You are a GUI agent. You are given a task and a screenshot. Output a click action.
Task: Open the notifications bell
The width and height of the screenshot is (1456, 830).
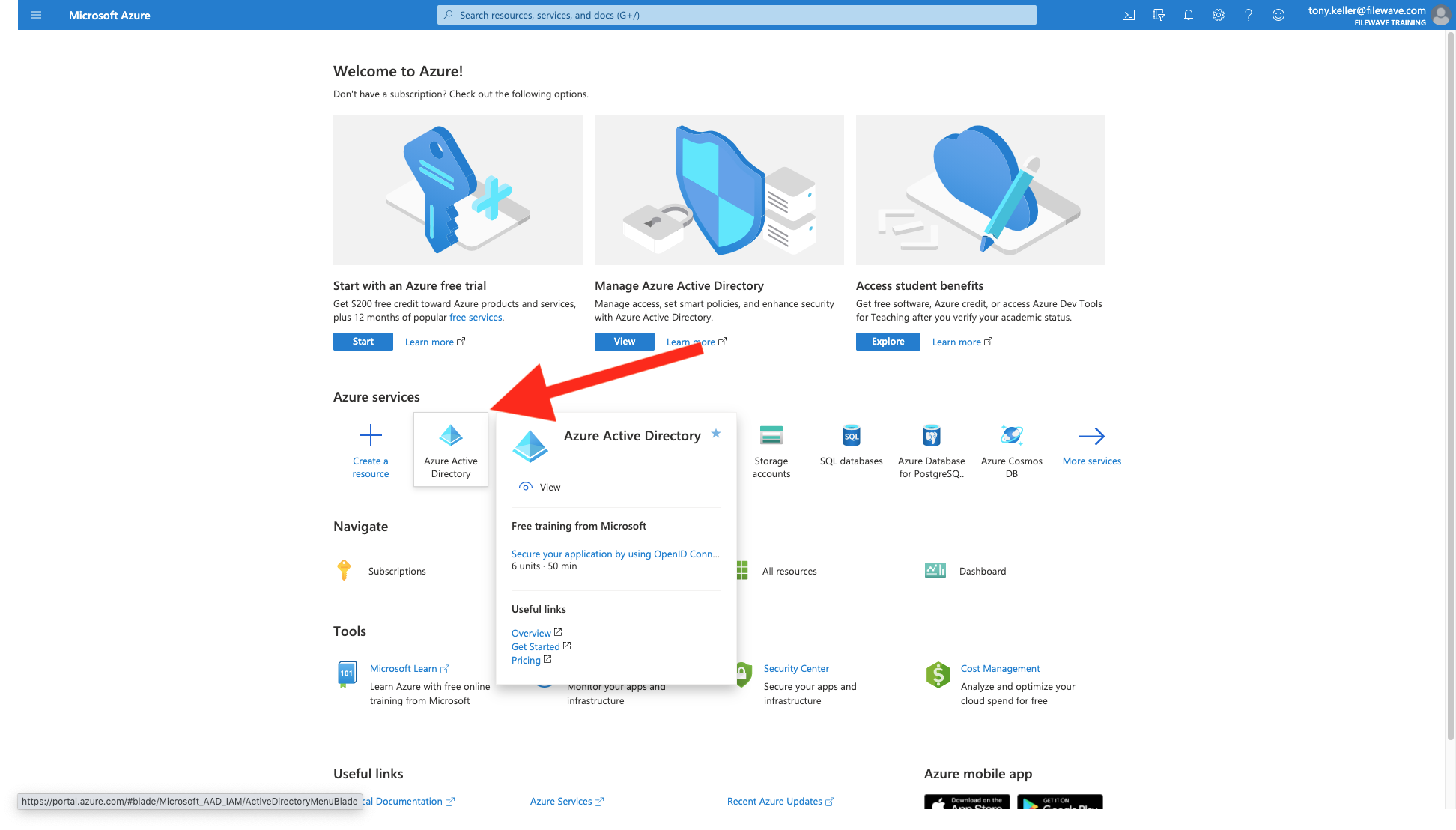[1189, 15]
